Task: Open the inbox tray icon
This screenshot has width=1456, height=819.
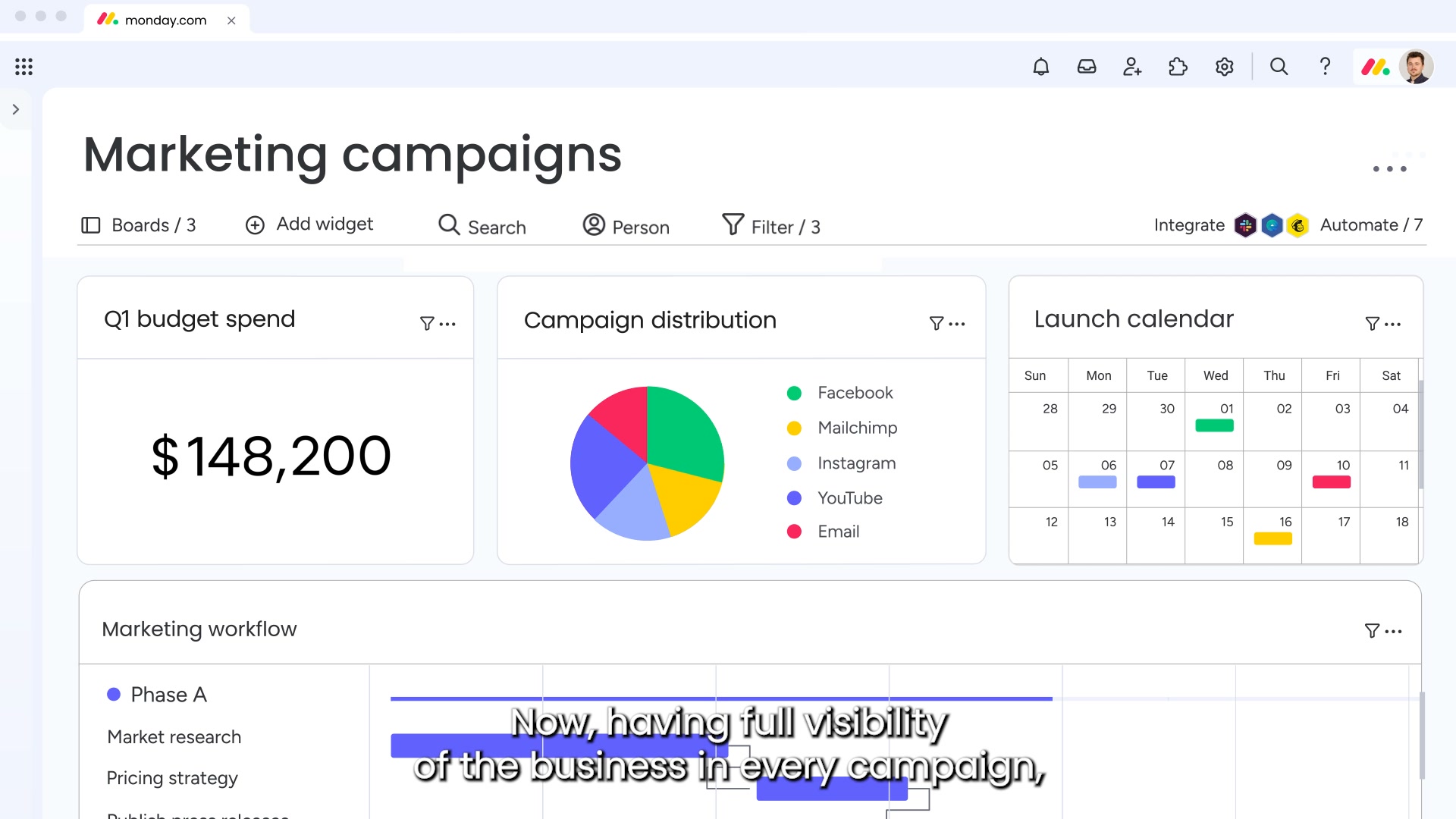Action: click(1087, 67)
